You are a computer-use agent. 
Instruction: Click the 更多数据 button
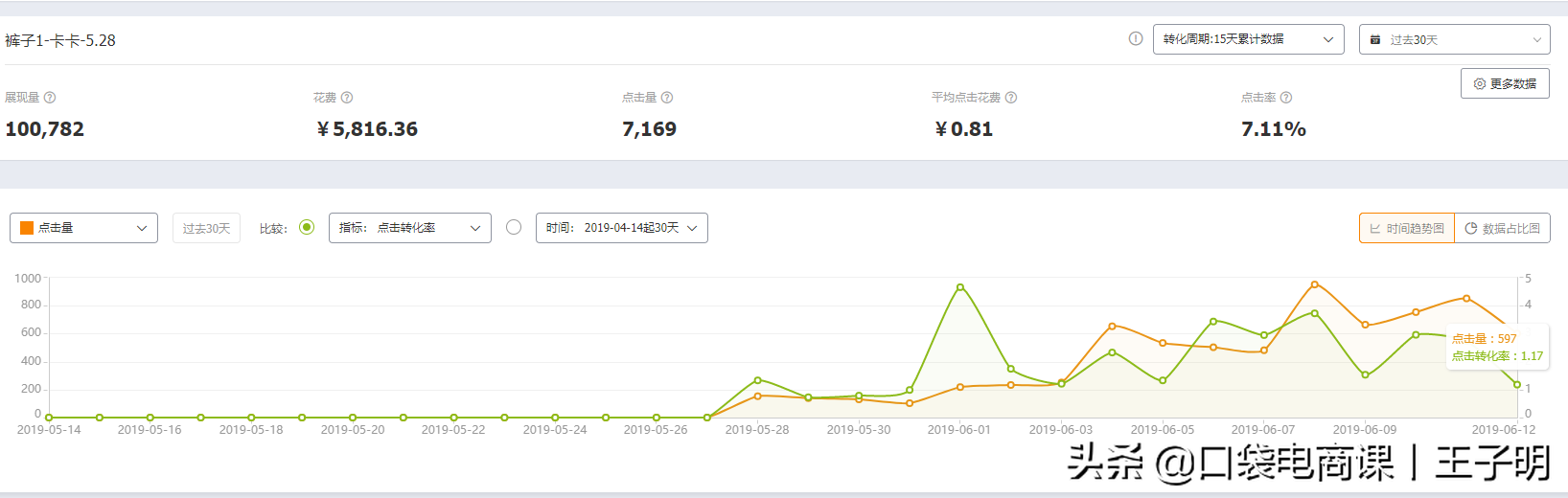(x=1505, y=83)
